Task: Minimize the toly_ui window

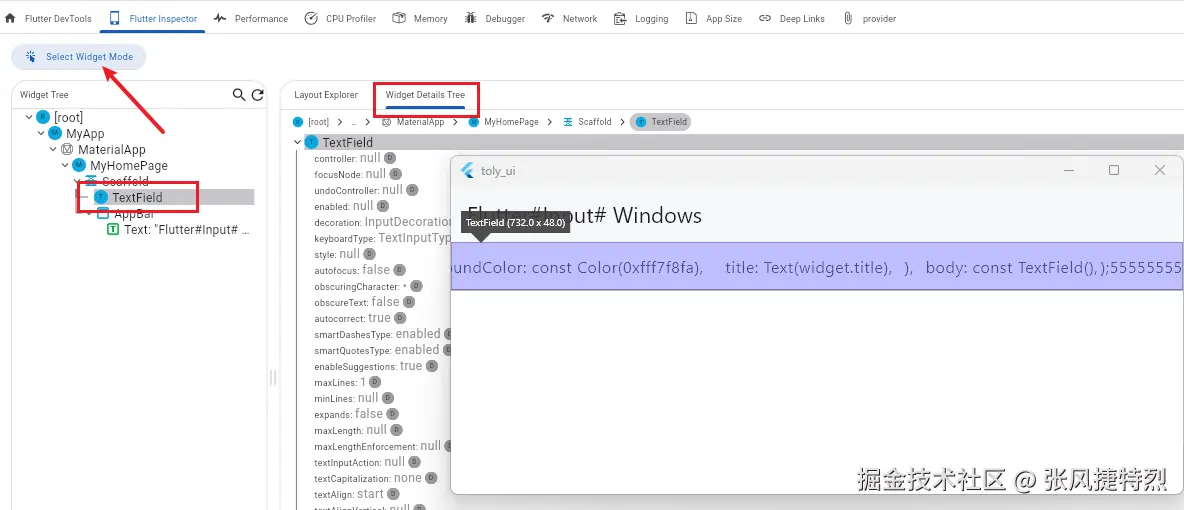Action: pos(1068,170)
